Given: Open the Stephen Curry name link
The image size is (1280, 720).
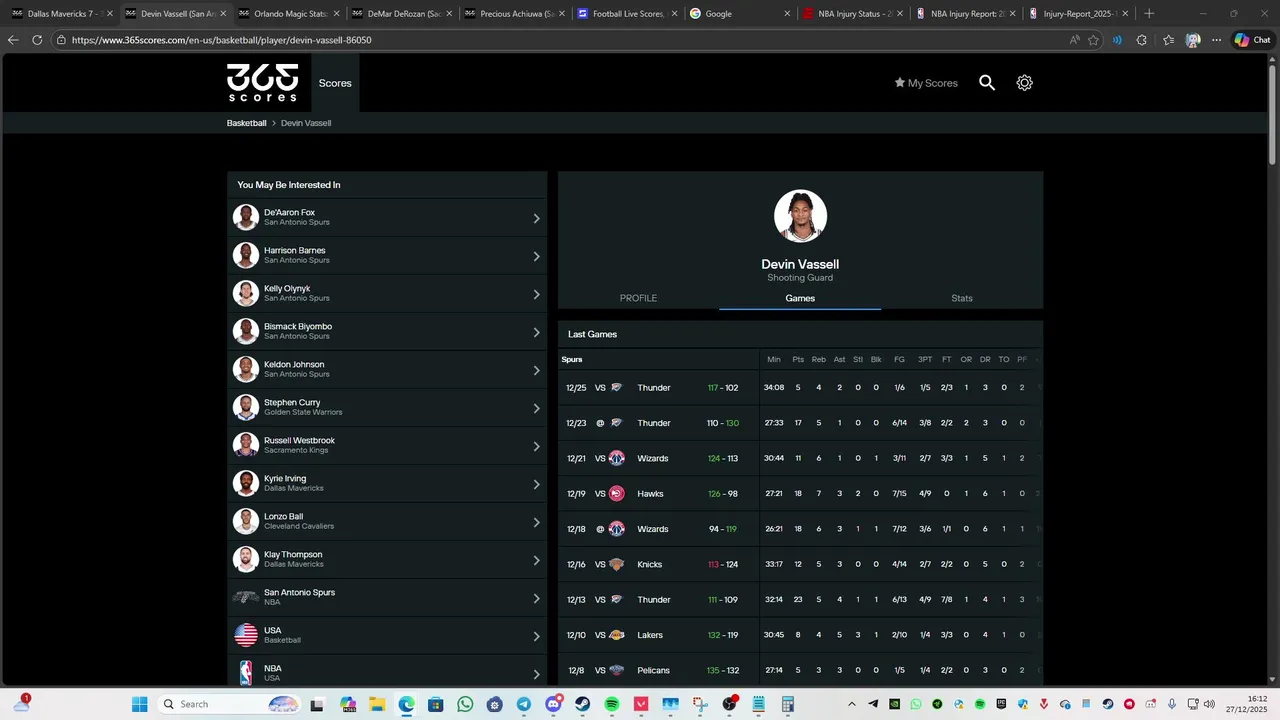Looking at the screenshot, I should click(292, 403).
